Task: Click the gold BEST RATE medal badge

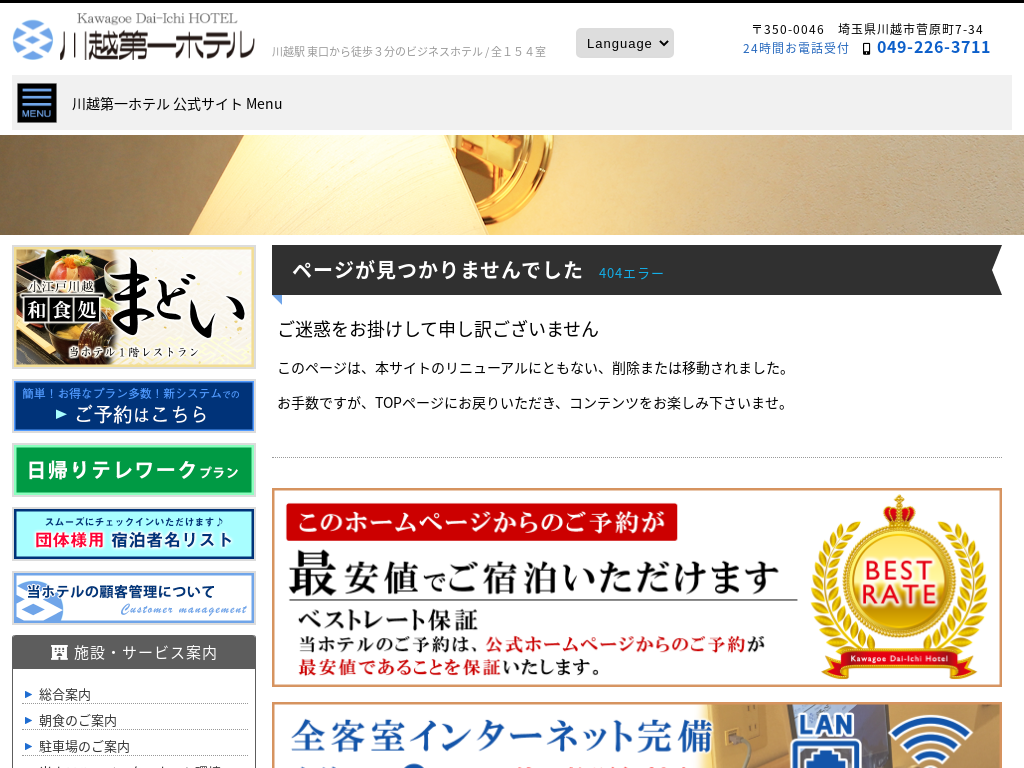Action: [x=899, y=587]
